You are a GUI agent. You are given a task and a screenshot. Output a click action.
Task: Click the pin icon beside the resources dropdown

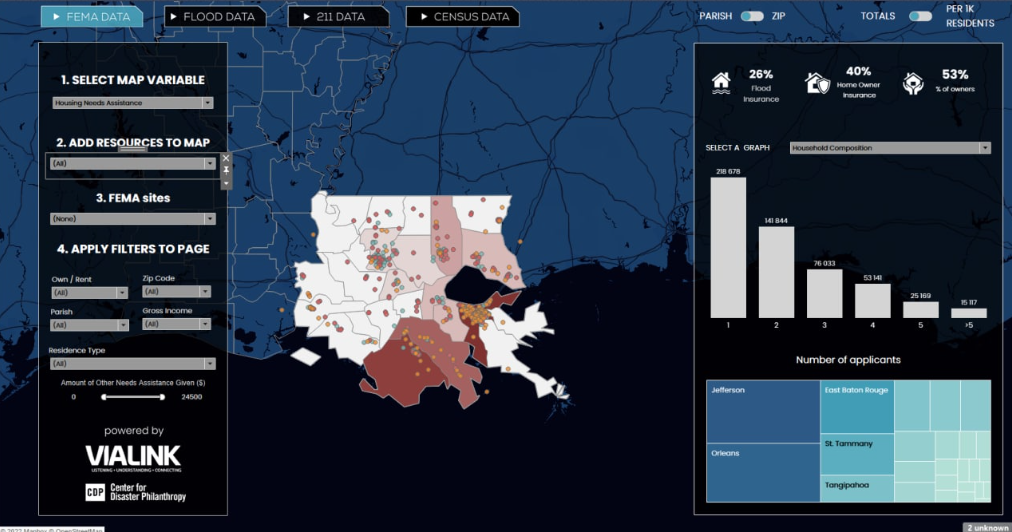226,171
